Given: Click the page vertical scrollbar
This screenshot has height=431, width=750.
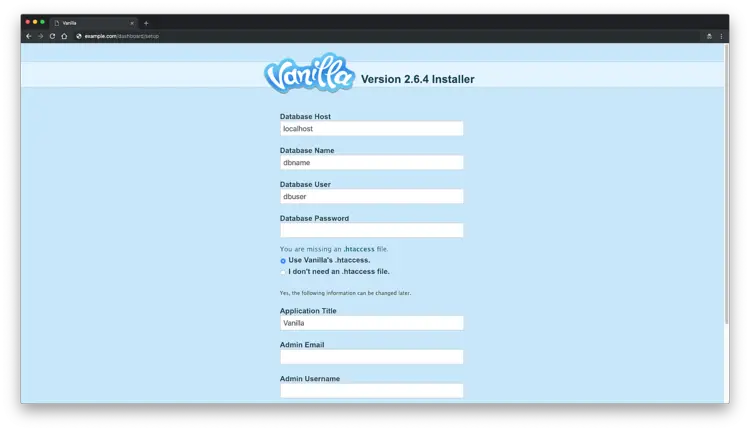Looking at the screenshot, I should point(727,184).
